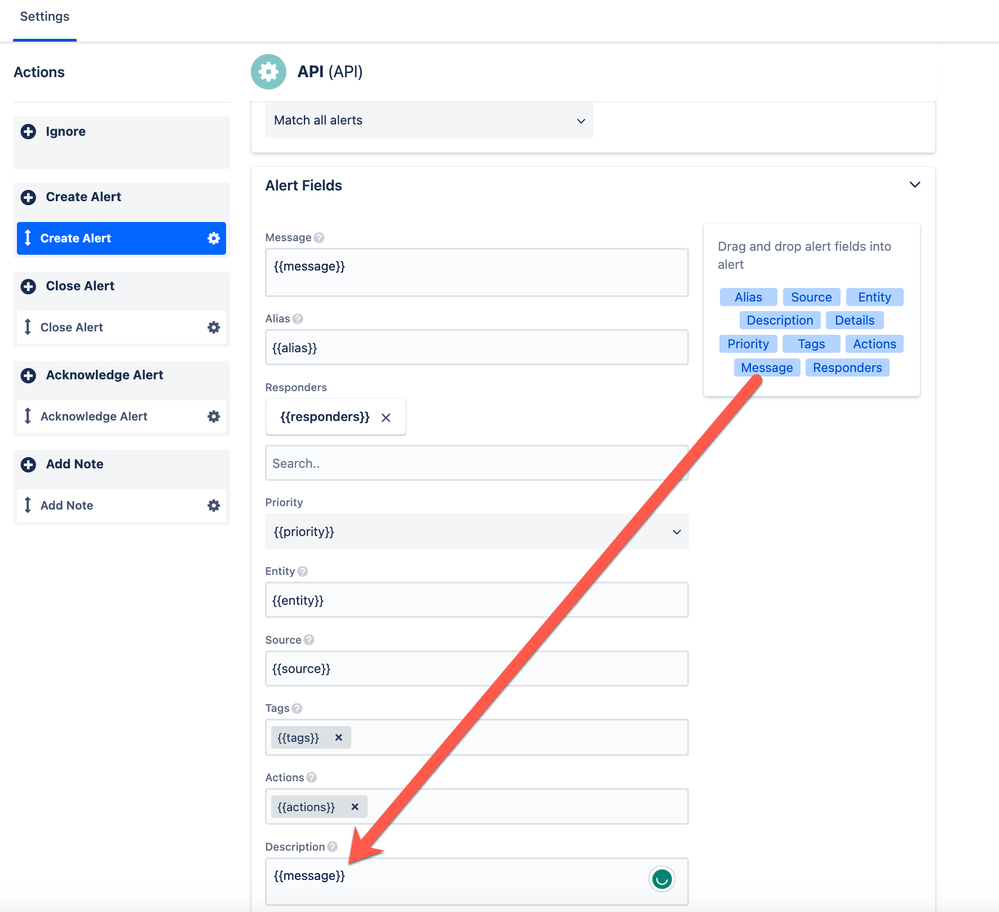Screen dimensions: 999x912
Task: Select the Acknowledge Alert action row
Action: pos(121,417)
